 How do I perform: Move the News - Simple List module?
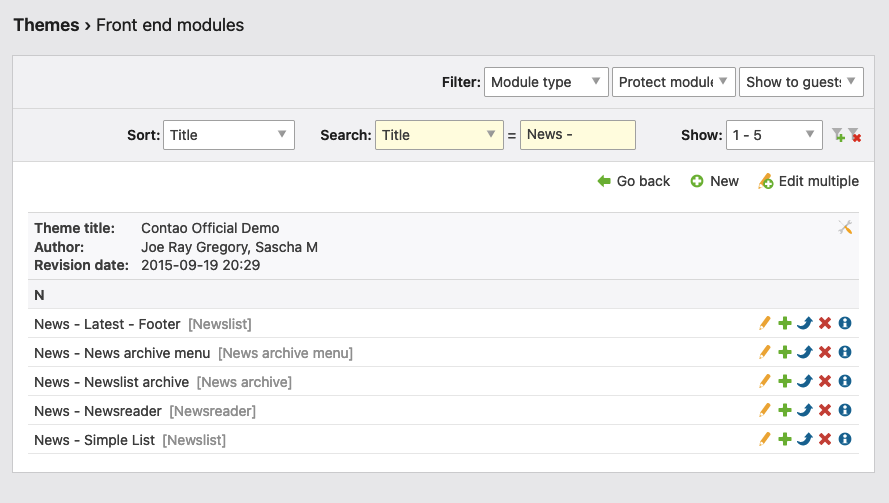tap(805, 439)
